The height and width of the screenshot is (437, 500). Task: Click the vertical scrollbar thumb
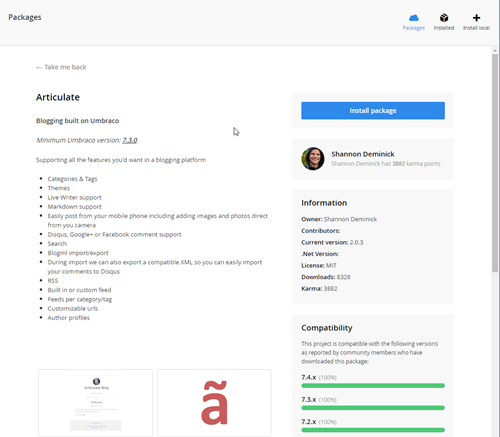click(495, 163)
